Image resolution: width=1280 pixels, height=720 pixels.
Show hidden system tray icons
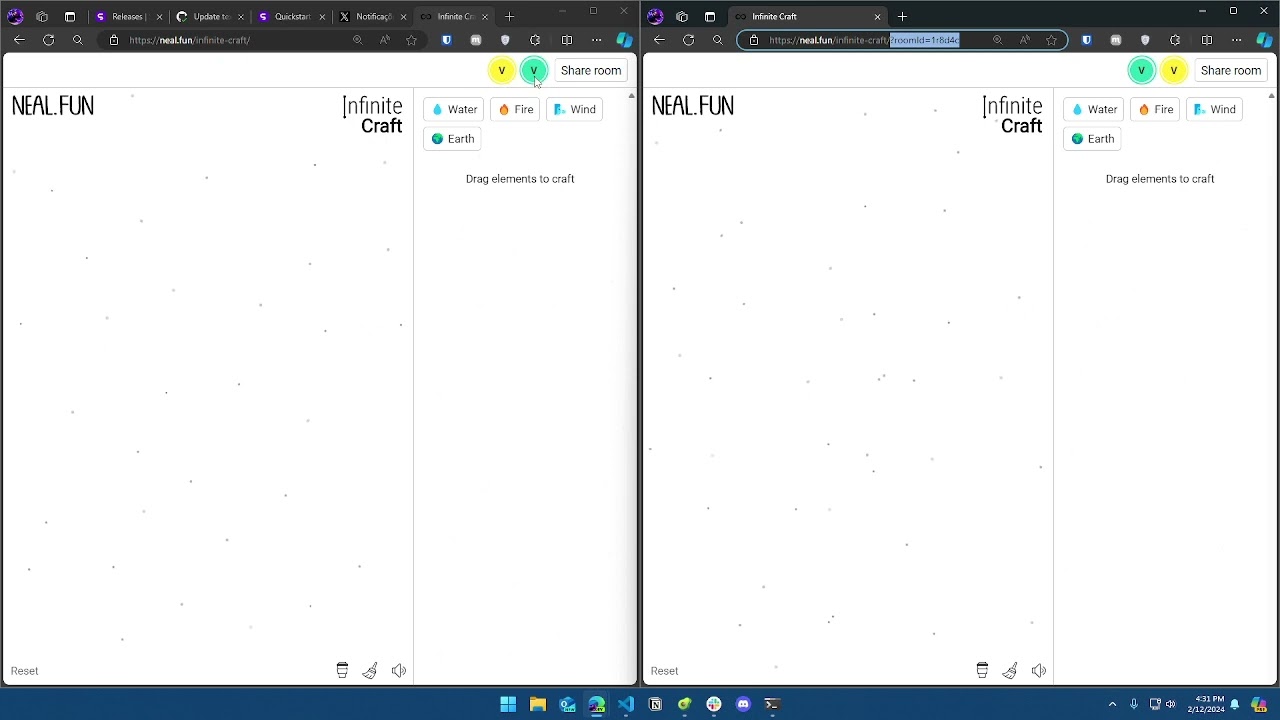1112,704
